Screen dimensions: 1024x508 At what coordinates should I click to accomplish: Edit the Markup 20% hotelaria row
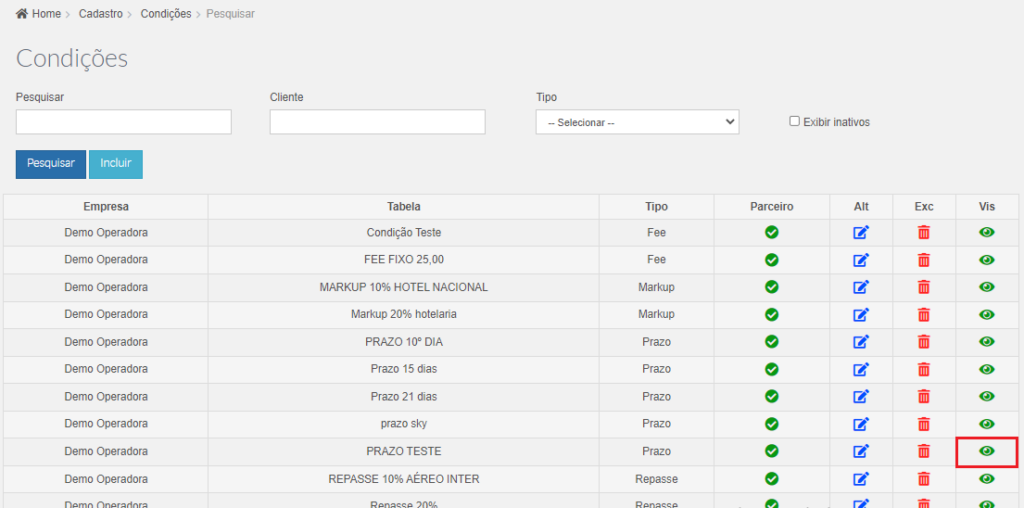click(861, 314)
